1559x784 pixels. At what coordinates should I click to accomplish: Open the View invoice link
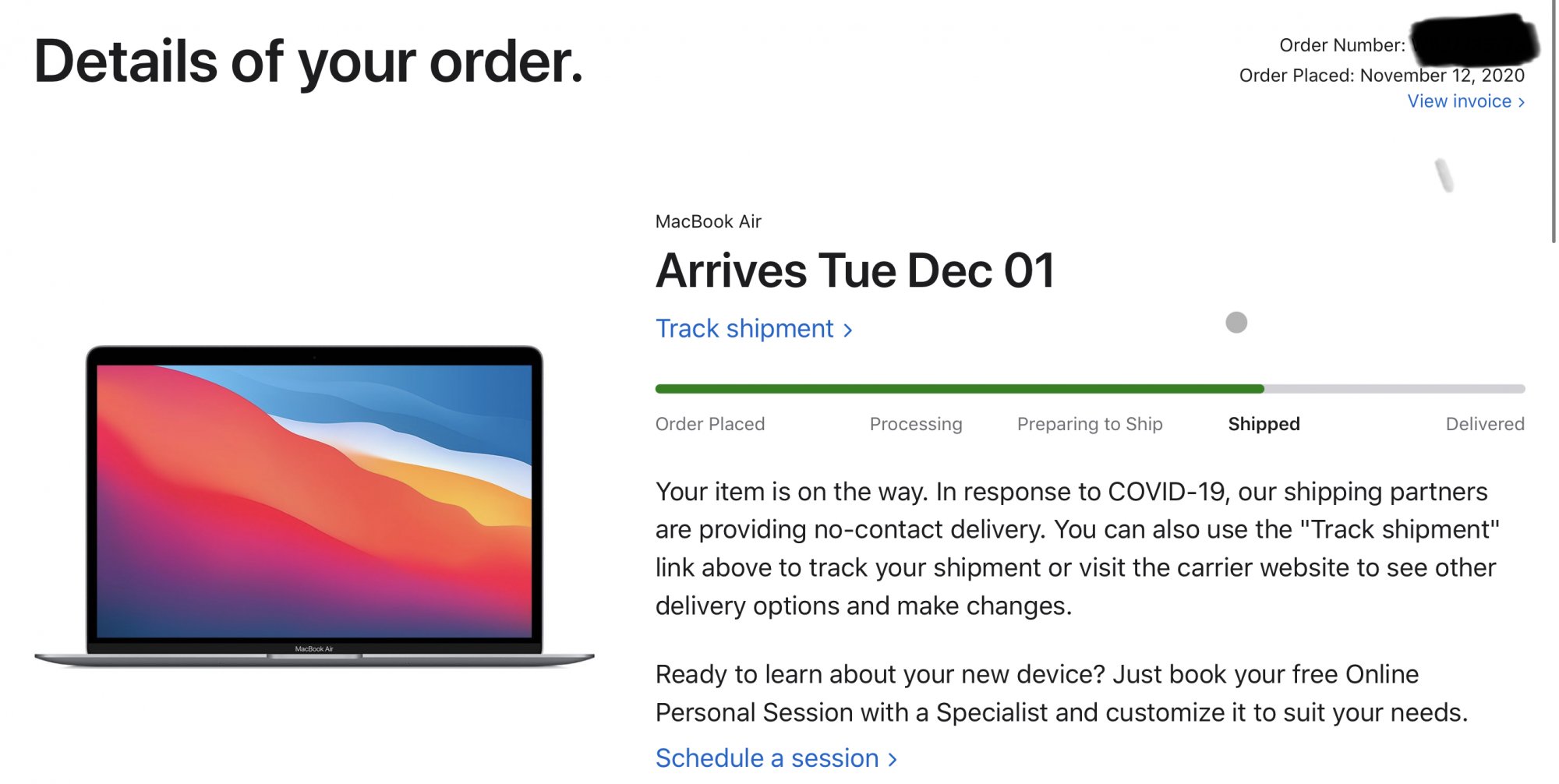(1458, 101)
